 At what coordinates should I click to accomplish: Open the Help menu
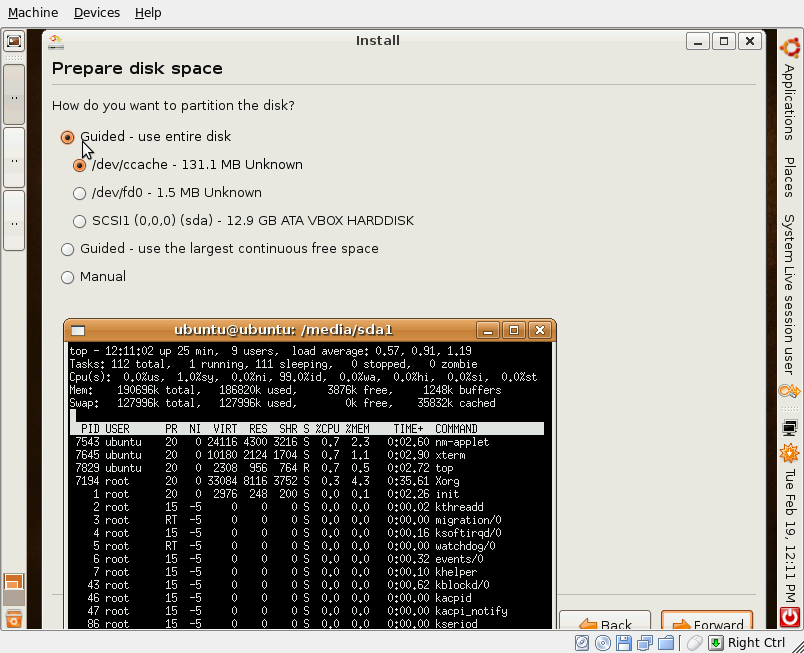148,12
